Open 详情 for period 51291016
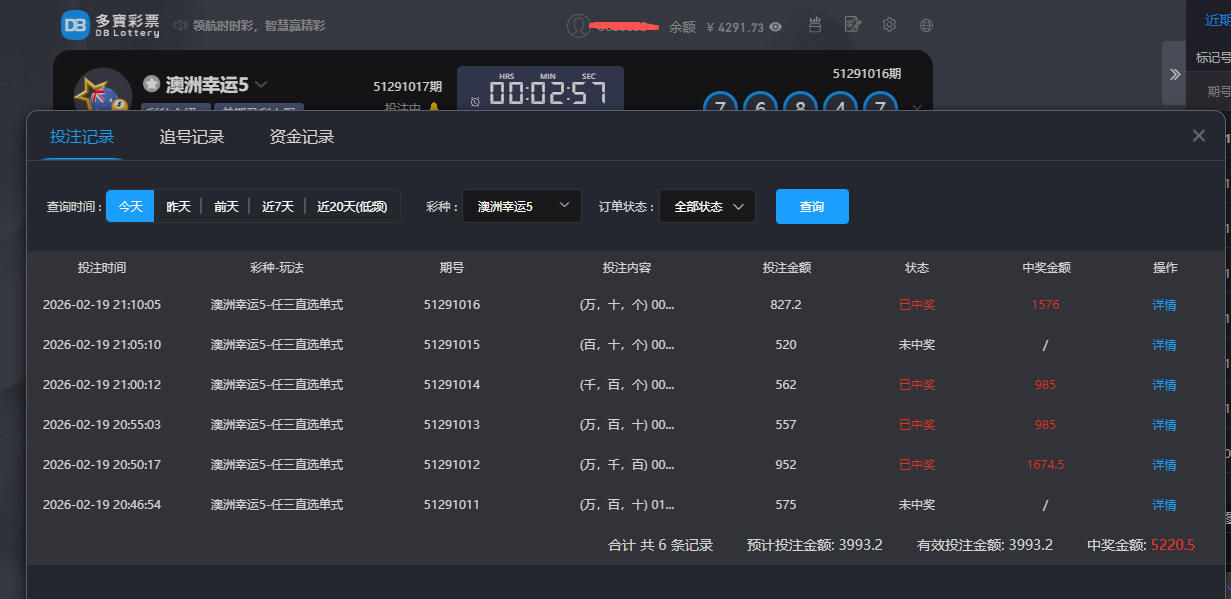The image size is (1231, 599). coord(1164,305)
